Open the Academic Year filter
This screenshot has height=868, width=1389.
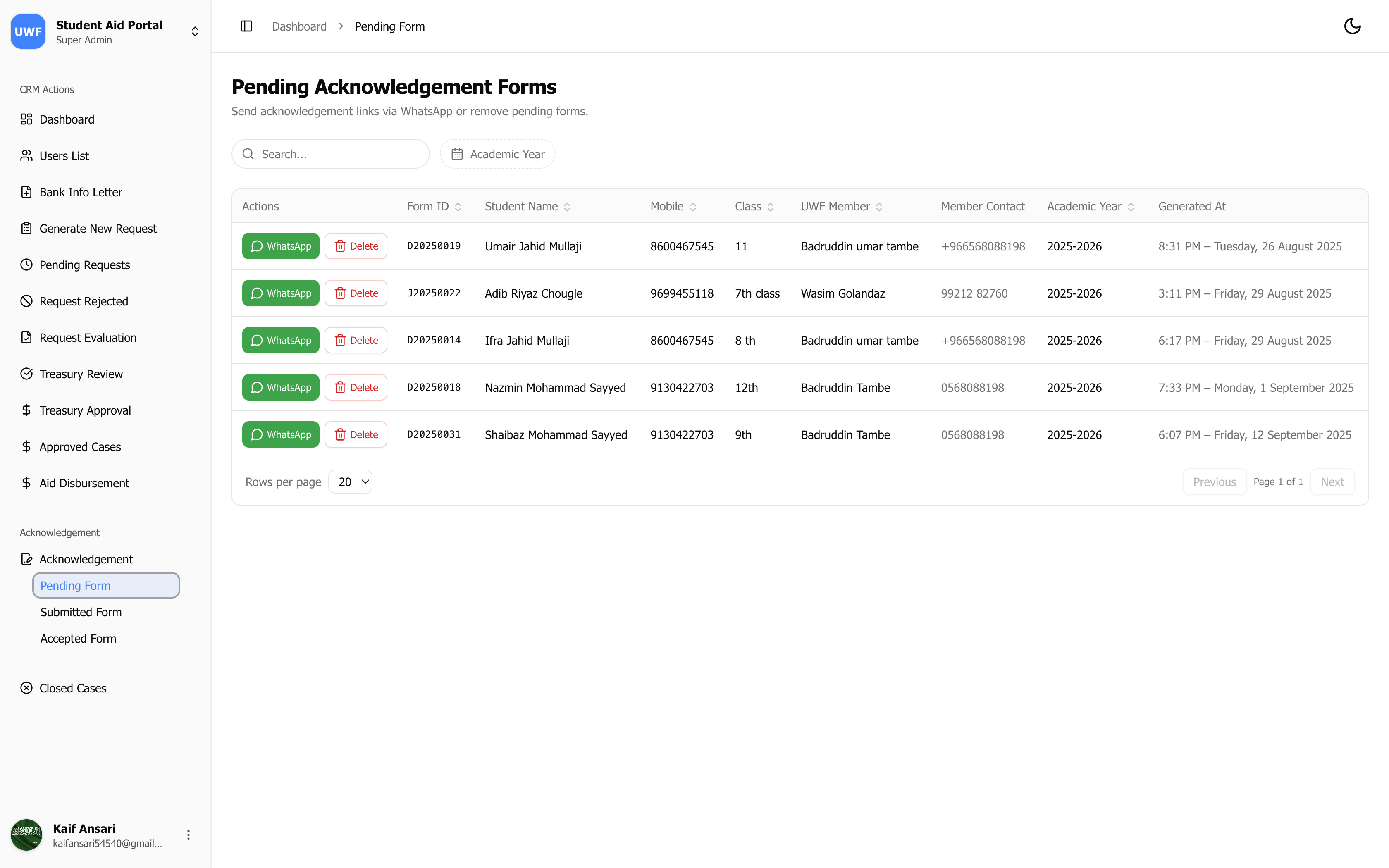498,154
